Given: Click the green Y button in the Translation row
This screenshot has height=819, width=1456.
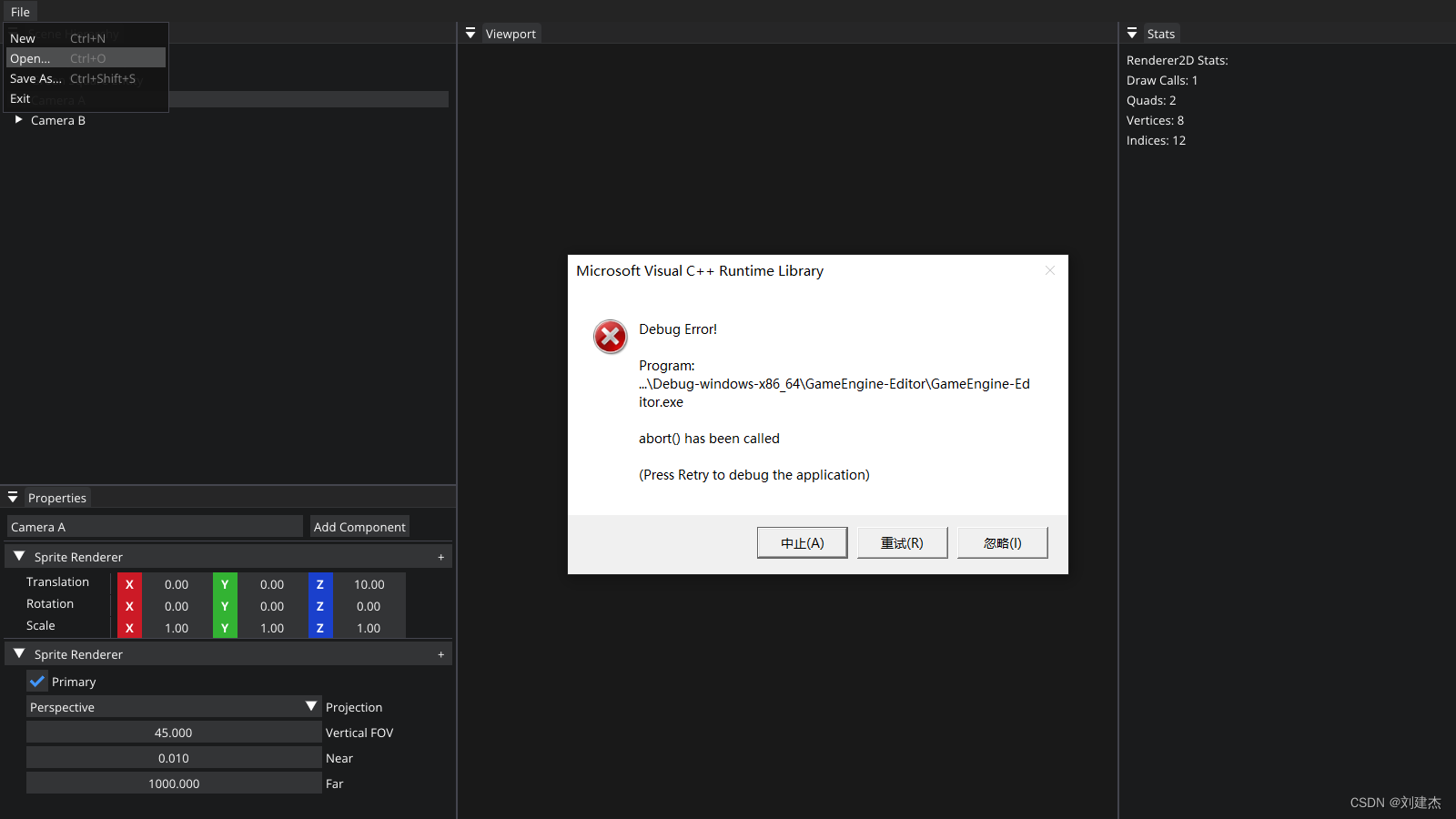Looking at the screenshot, I should pos(225,584).
